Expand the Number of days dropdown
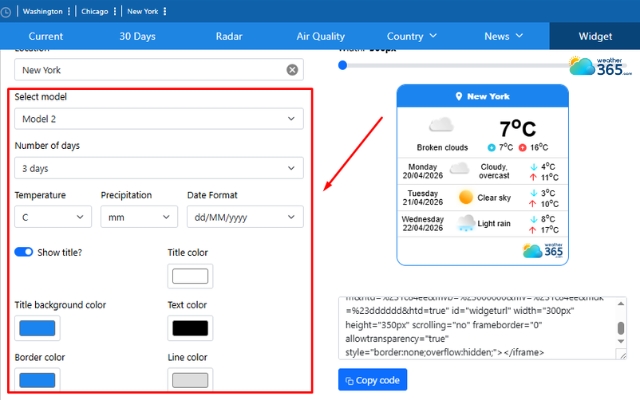 159,168
